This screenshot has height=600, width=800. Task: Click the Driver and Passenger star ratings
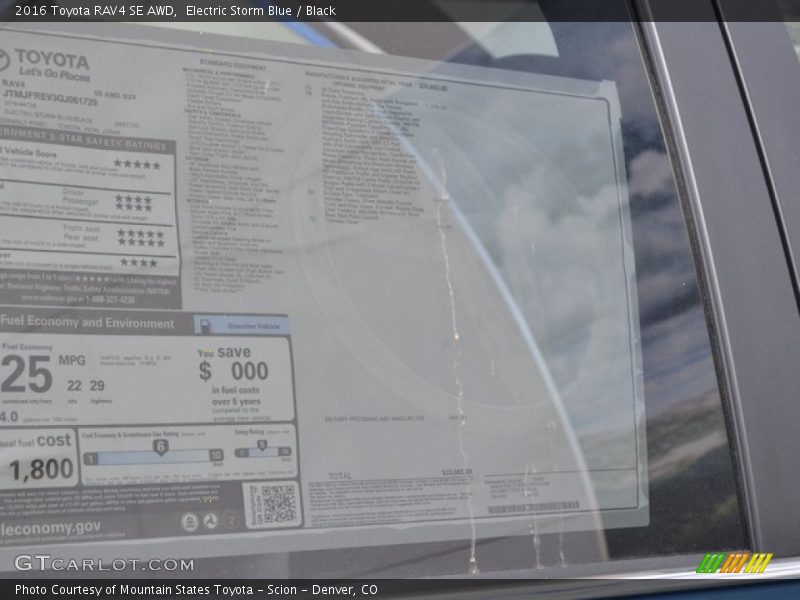click(x=134, y=203)
